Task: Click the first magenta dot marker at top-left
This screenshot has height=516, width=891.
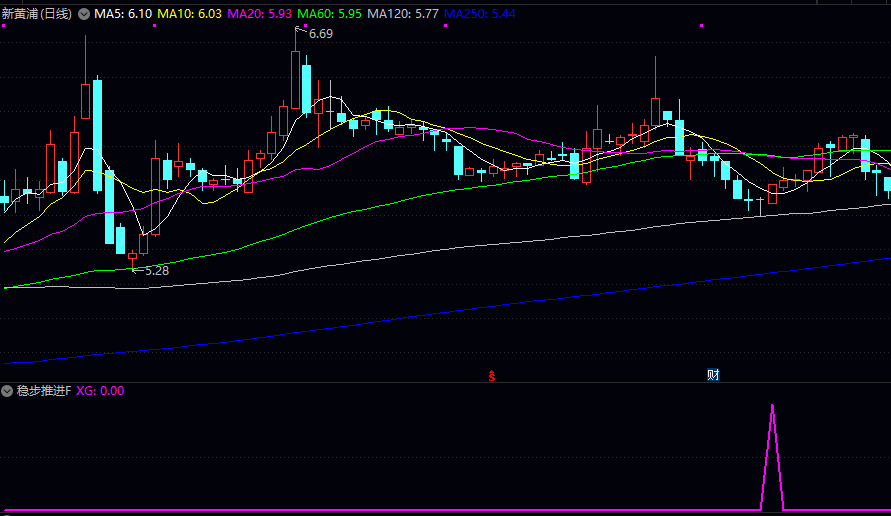Action: click(3, 26)
